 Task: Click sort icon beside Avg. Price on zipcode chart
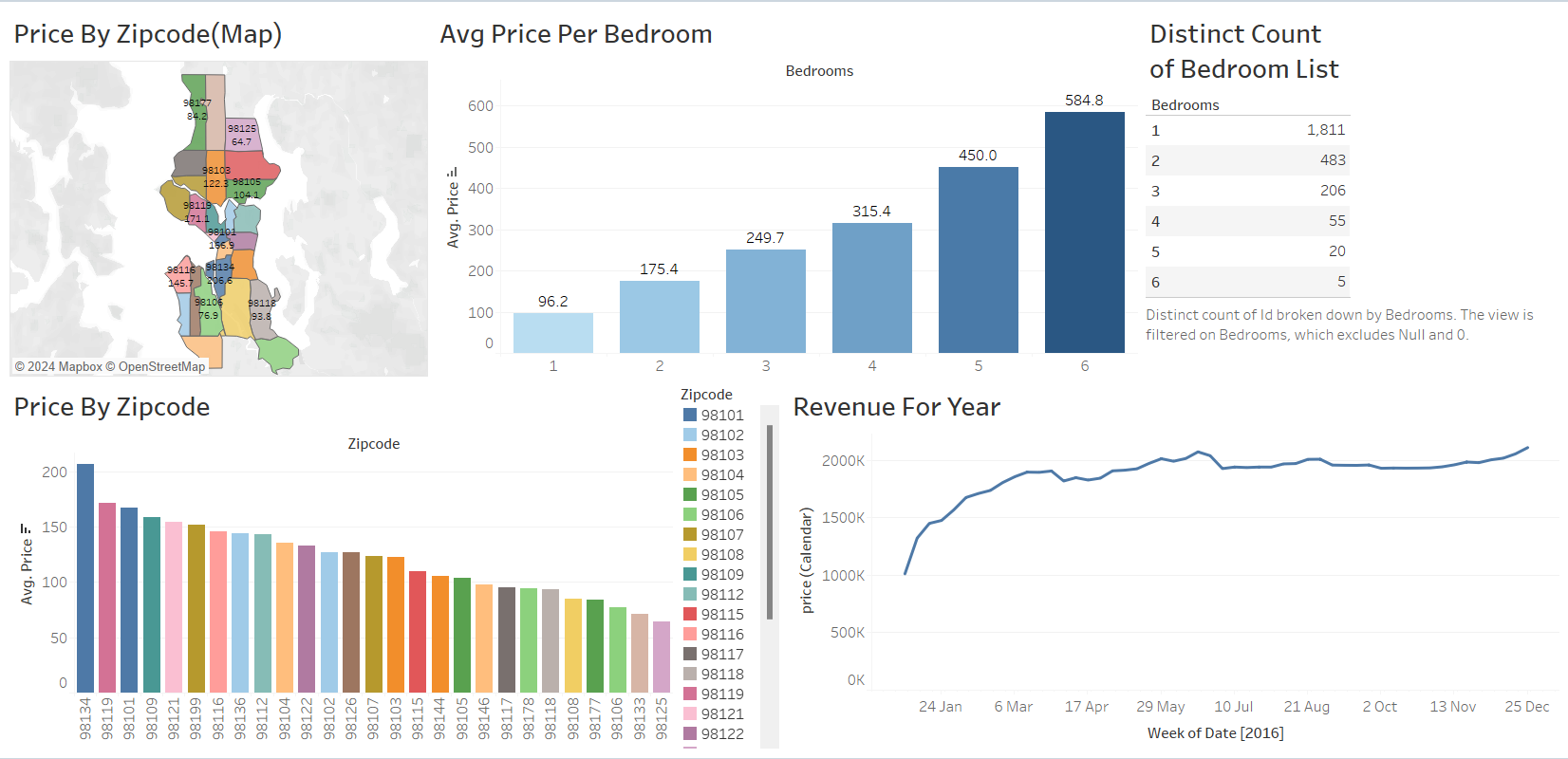point(26,528)
